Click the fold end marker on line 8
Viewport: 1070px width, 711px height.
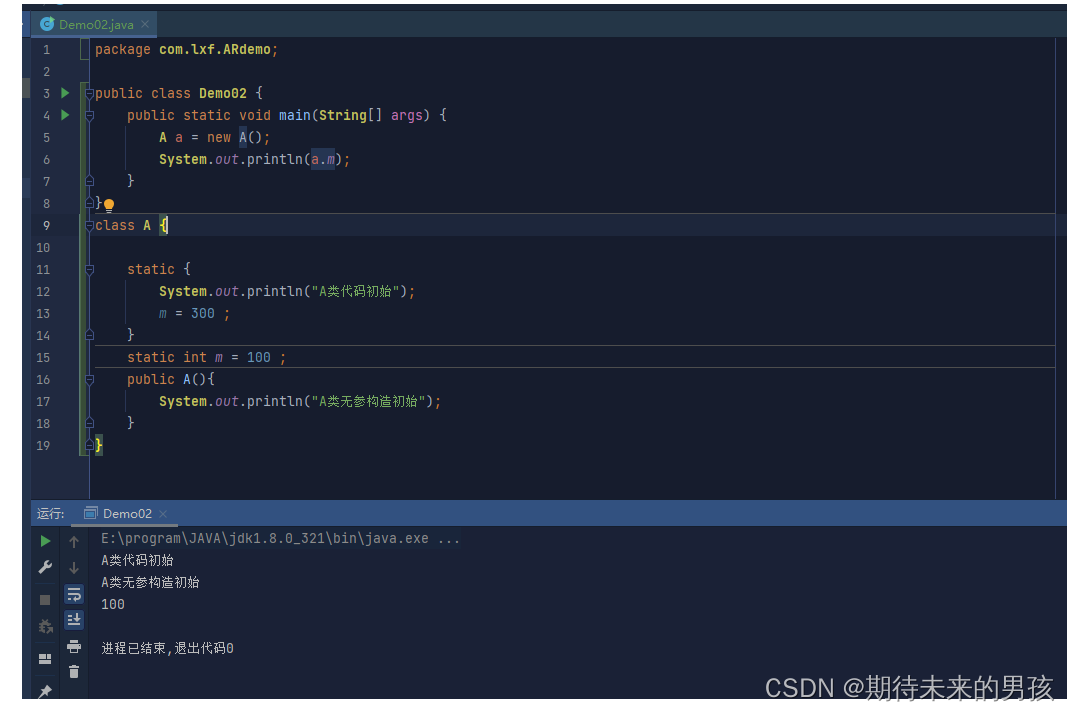click(89, 203)
